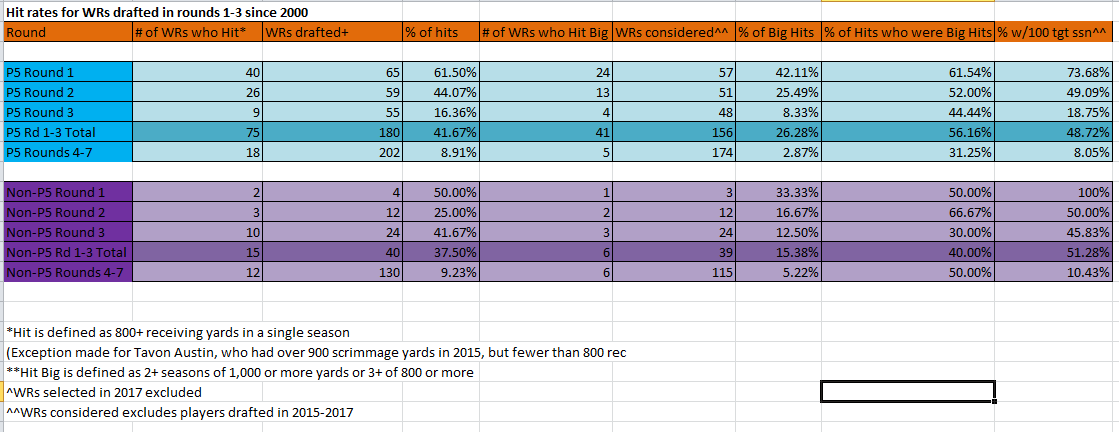The image size is (1119, 432).
Task: Select the '# of WRs who Hit*' header
Action: pos(198,32)
